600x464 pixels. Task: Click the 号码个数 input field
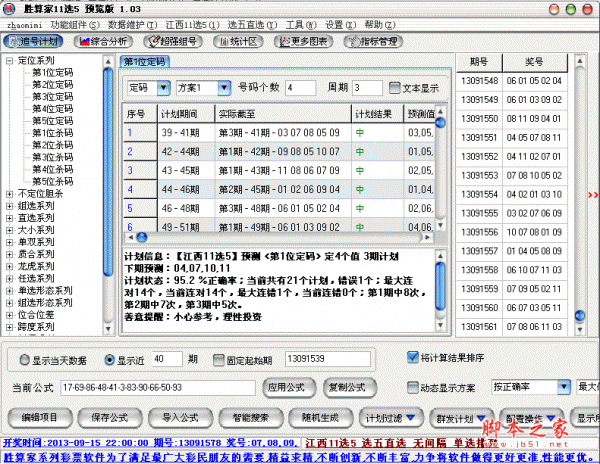coord(301,88)
